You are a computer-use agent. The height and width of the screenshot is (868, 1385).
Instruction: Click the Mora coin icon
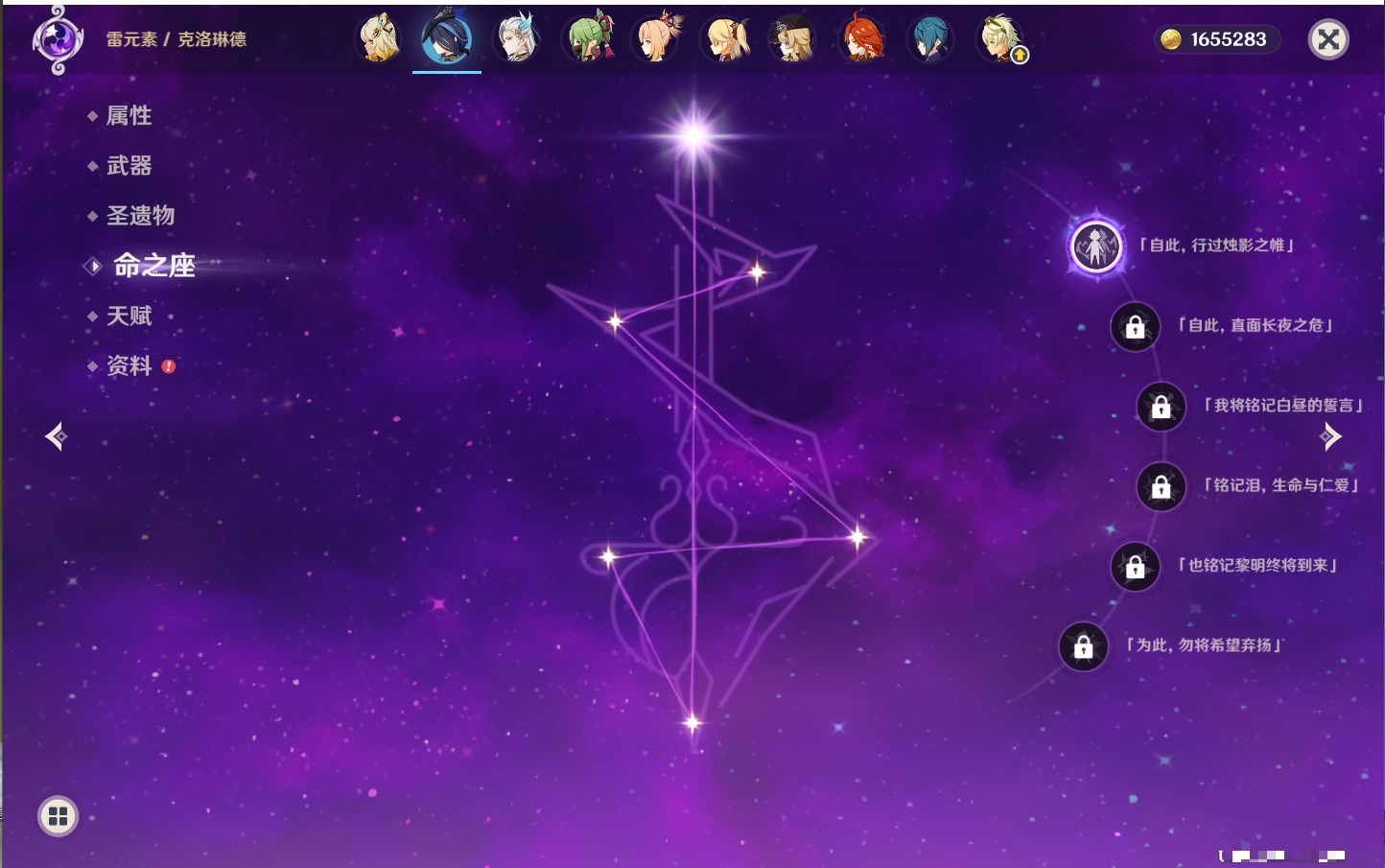point(1171,39)
